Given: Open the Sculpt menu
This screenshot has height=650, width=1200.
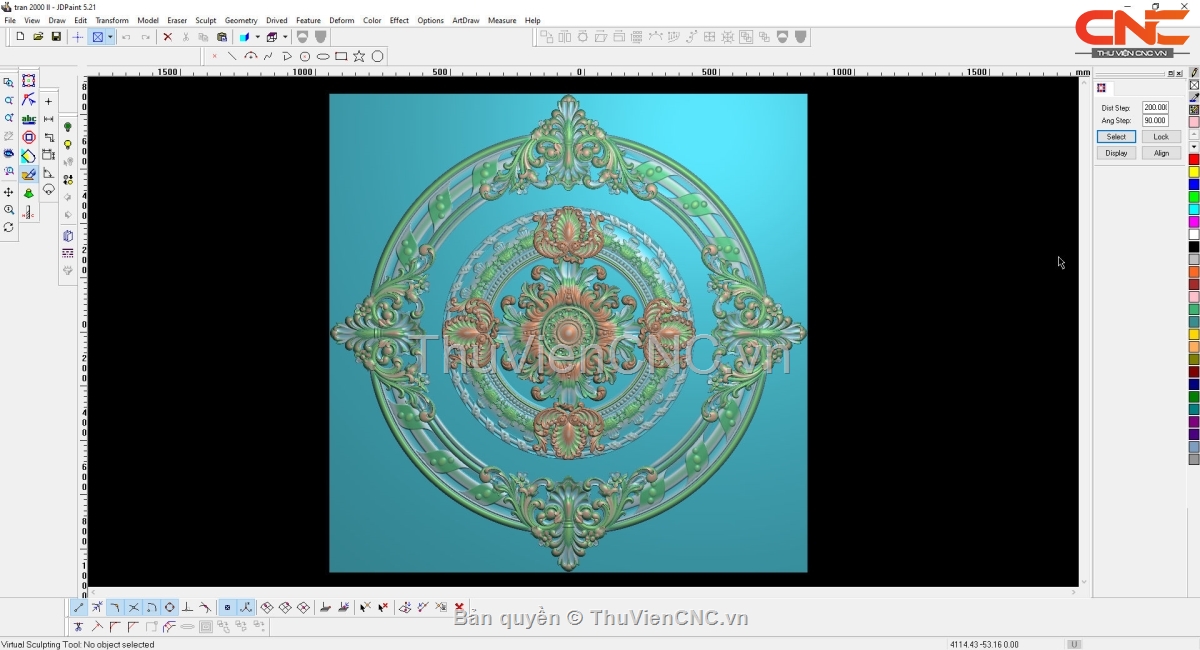Looking at the screenshot, I should (205, 20).
